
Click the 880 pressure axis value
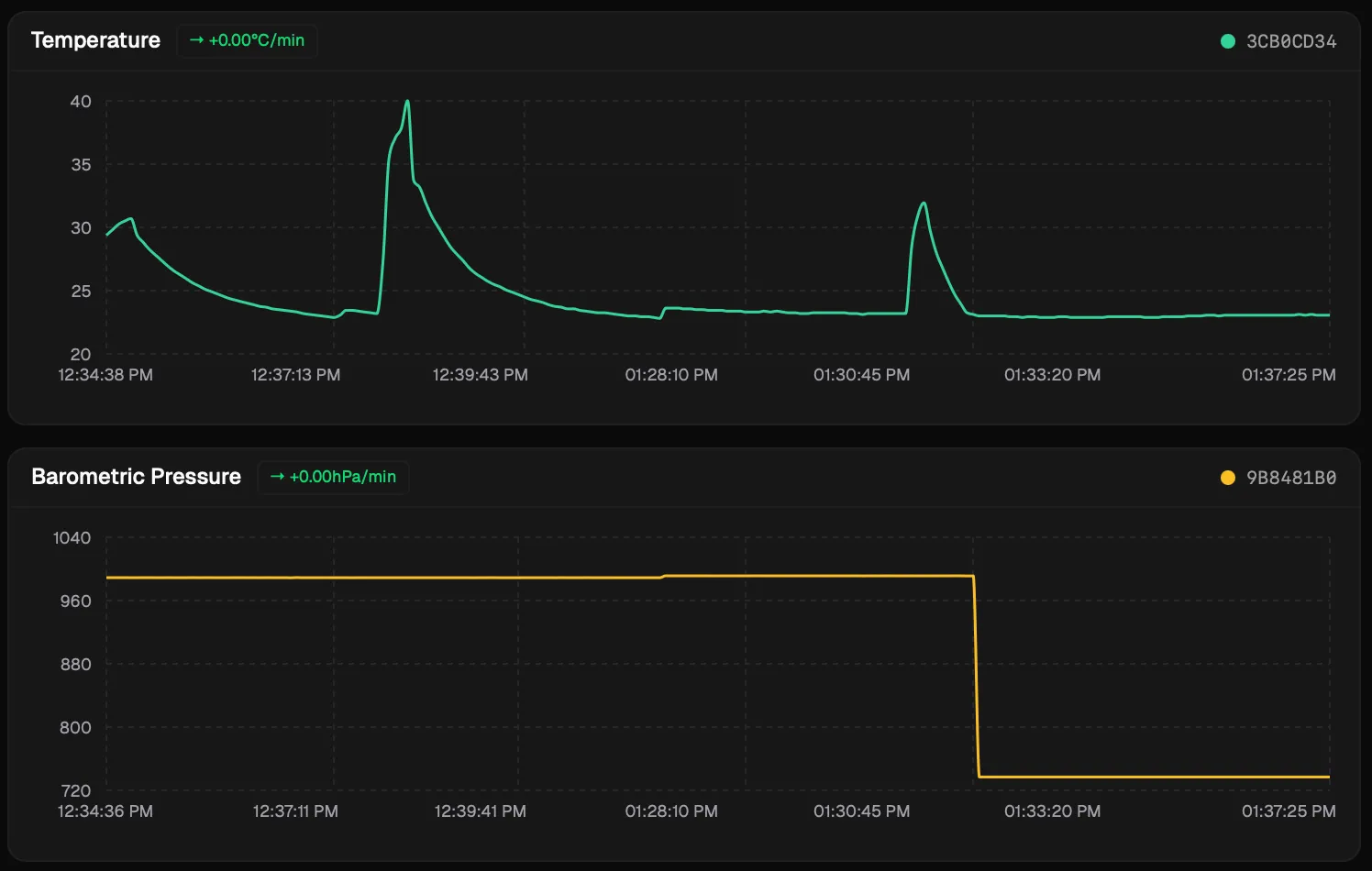point(75,665)
